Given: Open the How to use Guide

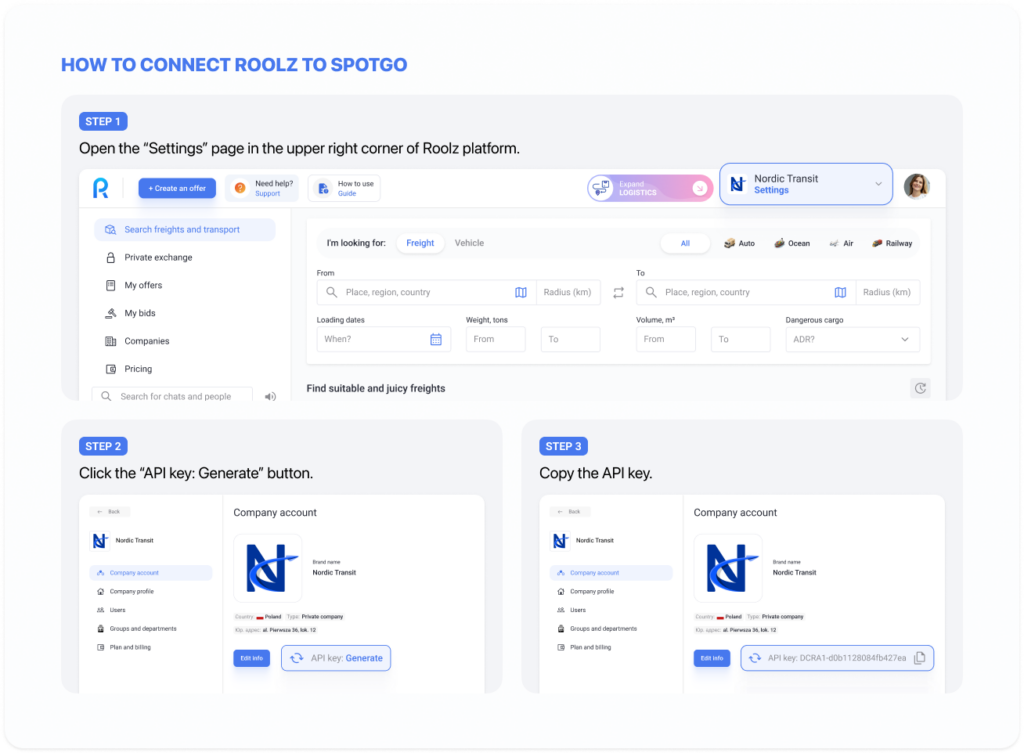Looking at the screenshot, I should [344, 188].
